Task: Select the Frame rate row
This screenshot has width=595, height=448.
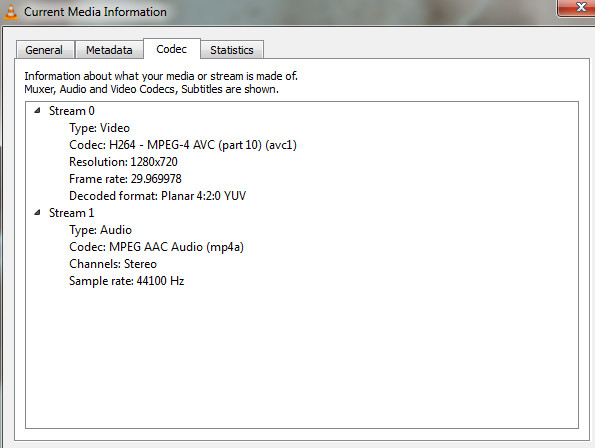Action: pyautogui.click(x=125, y=179)
